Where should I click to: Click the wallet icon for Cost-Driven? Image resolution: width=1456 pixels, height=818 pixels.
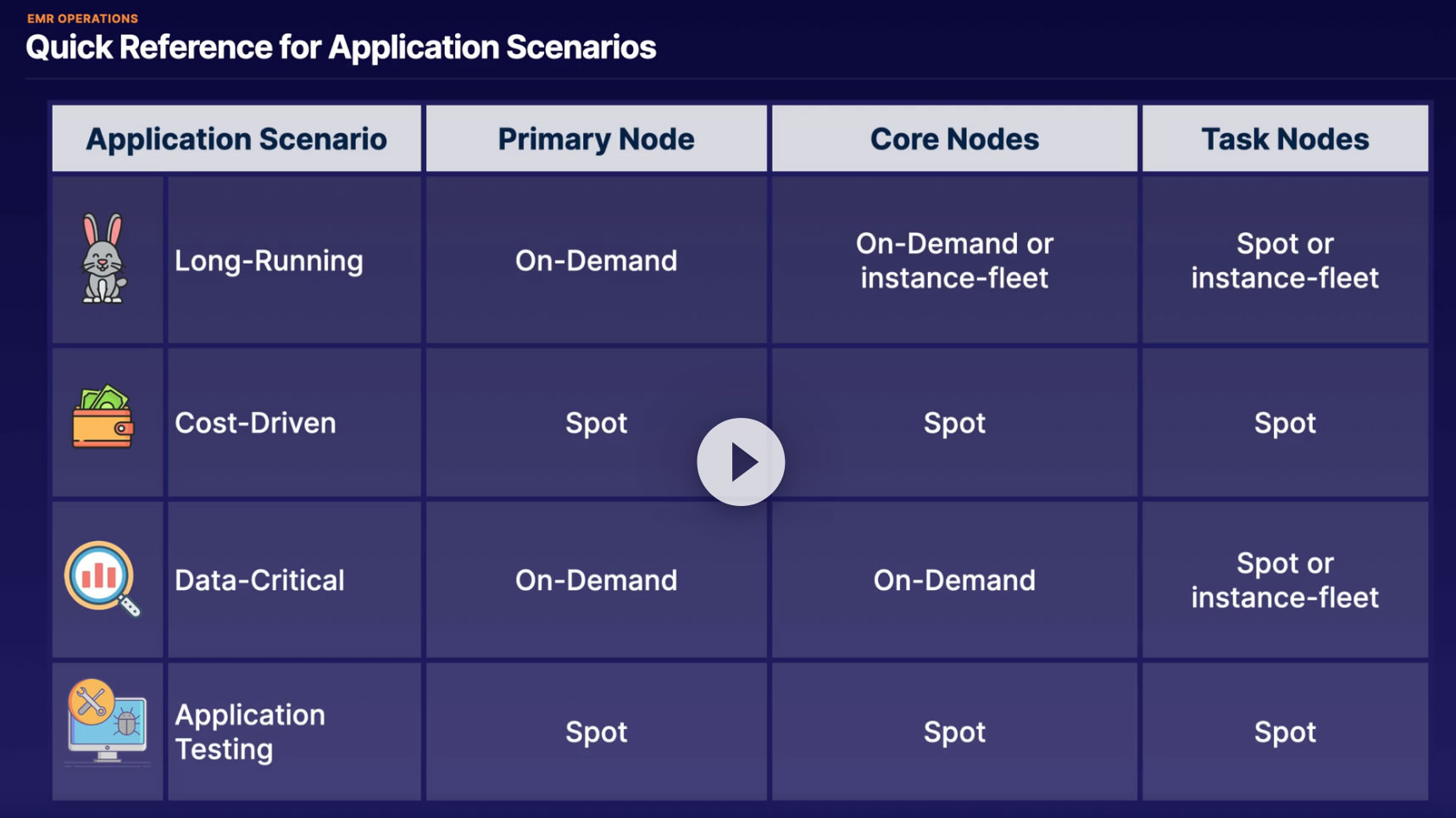103,417
